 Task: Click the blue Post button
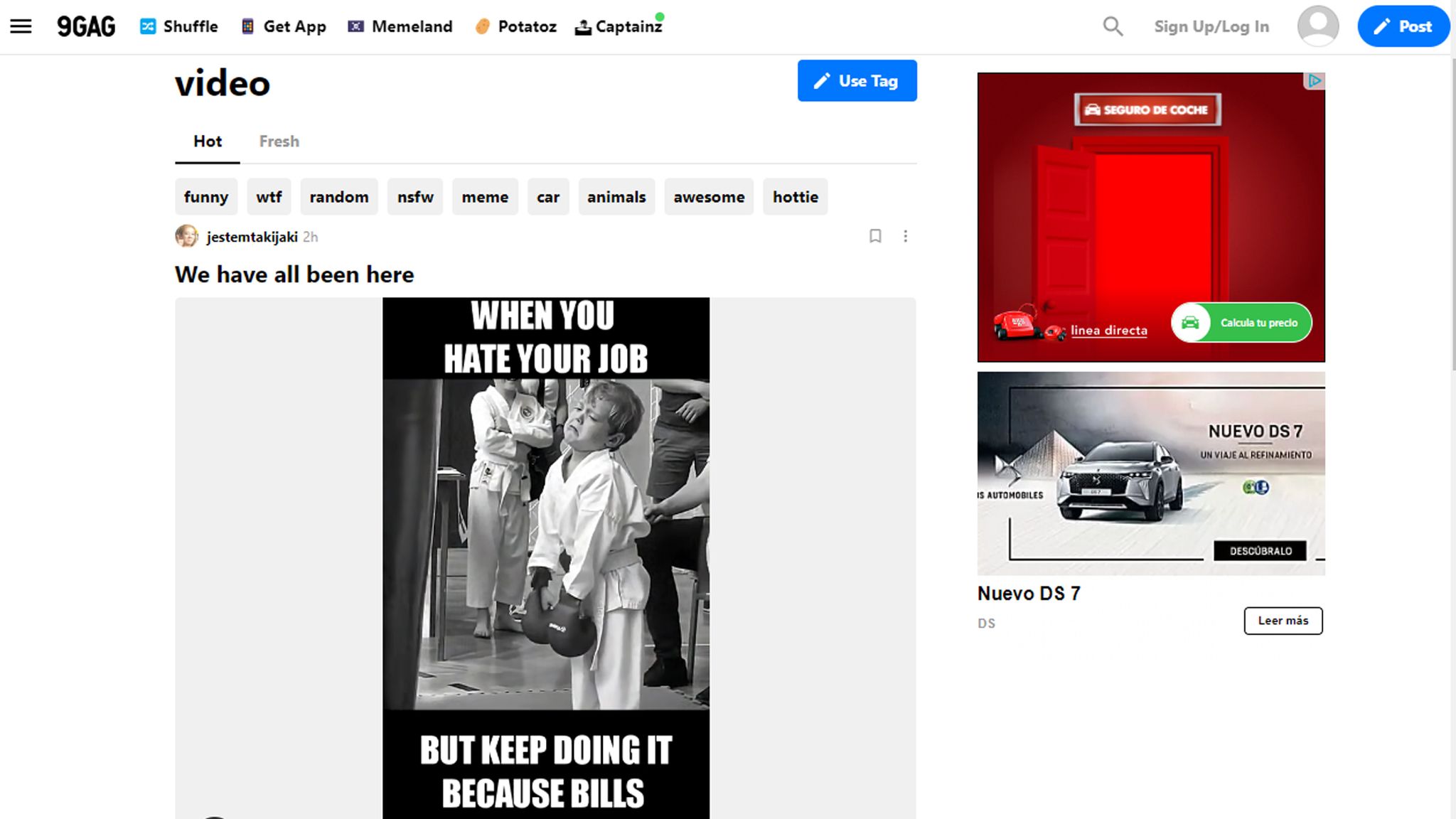1403,26
